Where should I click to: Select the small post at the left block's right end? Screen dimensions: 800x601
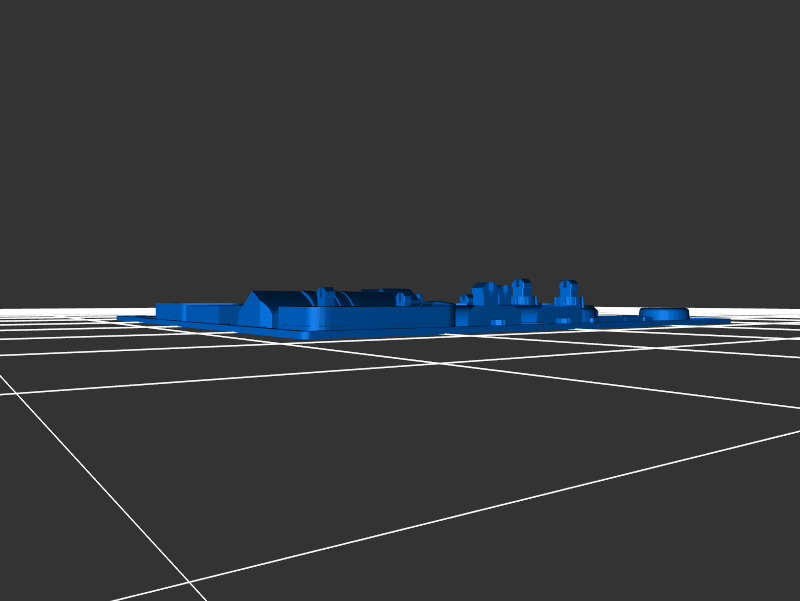pyautogui.click(x=402, y=298)
